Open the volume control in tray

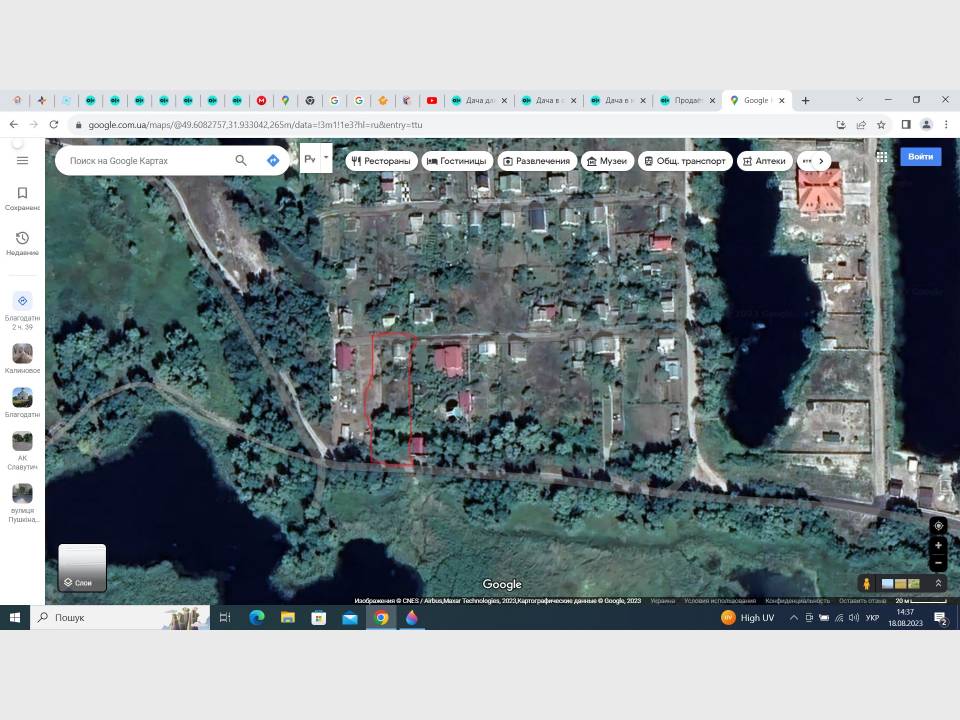point(854,618)
